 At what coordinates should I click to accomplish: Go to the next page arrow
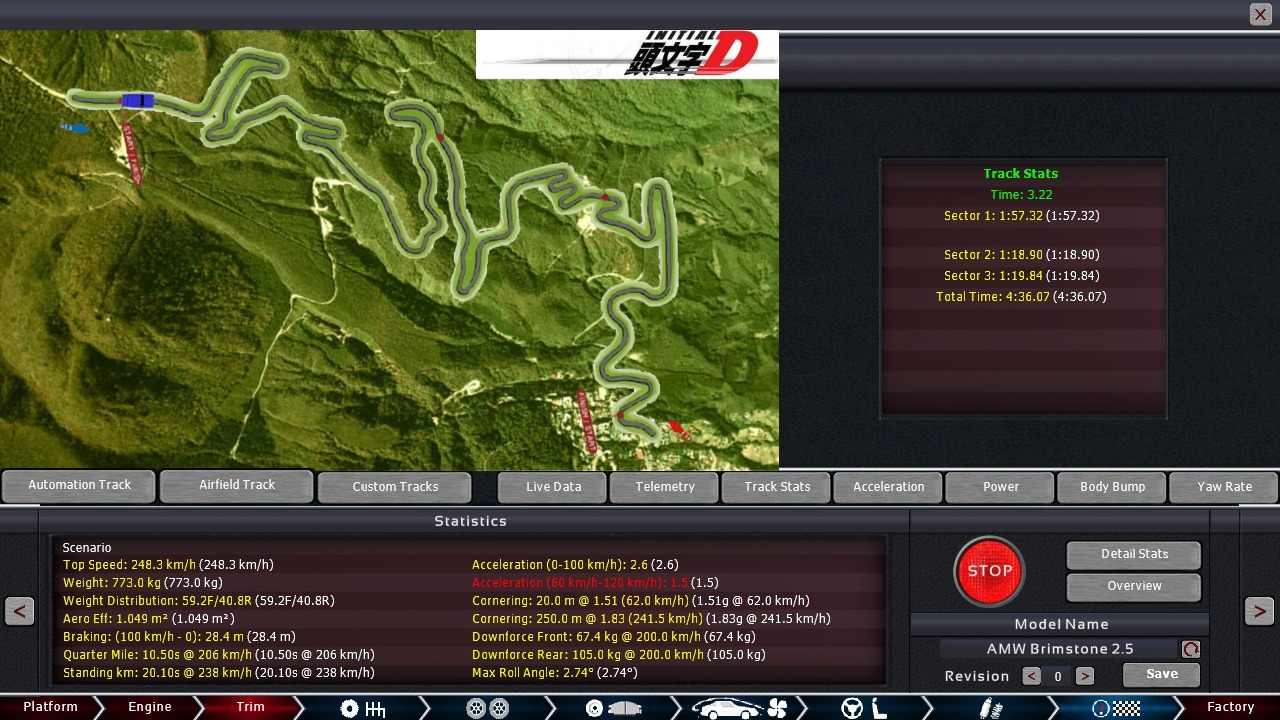(1259, 611)
